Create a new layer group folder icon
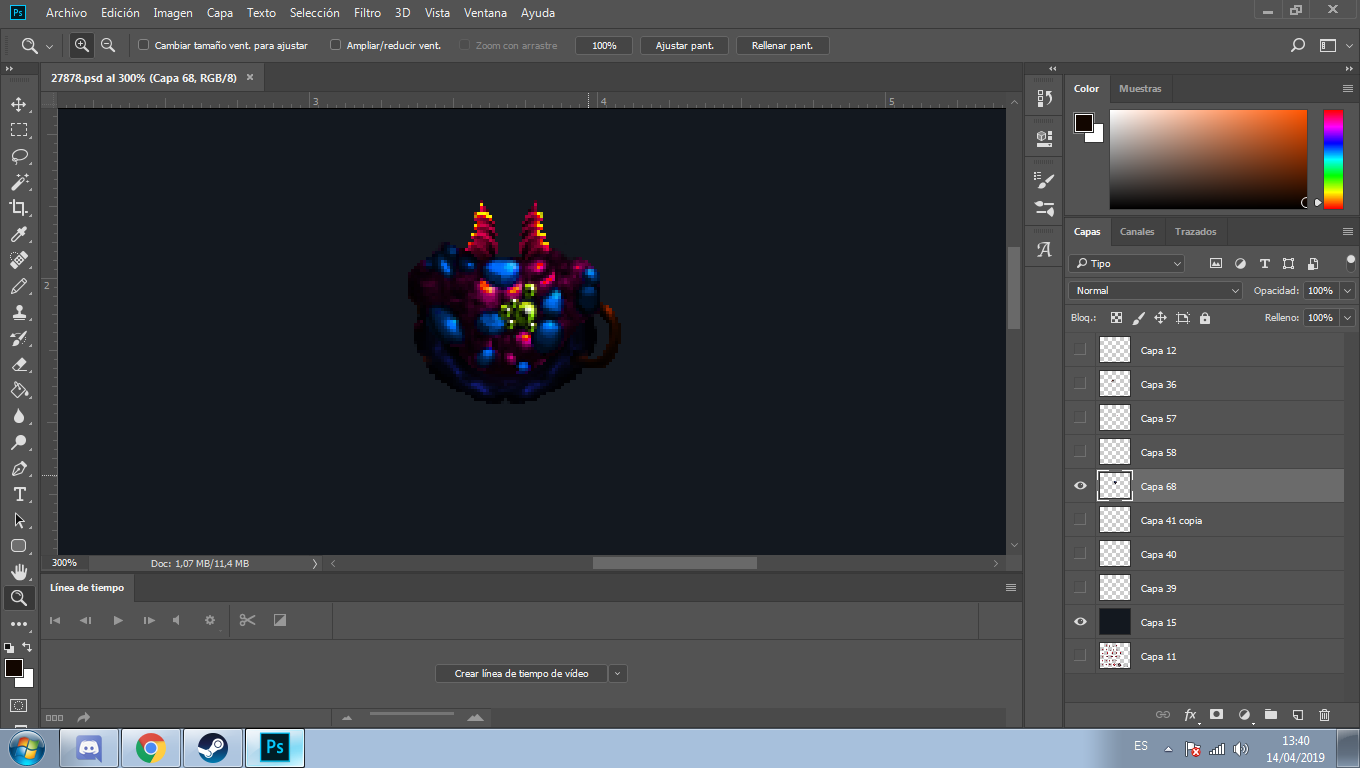The width and height of the screenshot is (1360, 768). tap(1271, 715)
